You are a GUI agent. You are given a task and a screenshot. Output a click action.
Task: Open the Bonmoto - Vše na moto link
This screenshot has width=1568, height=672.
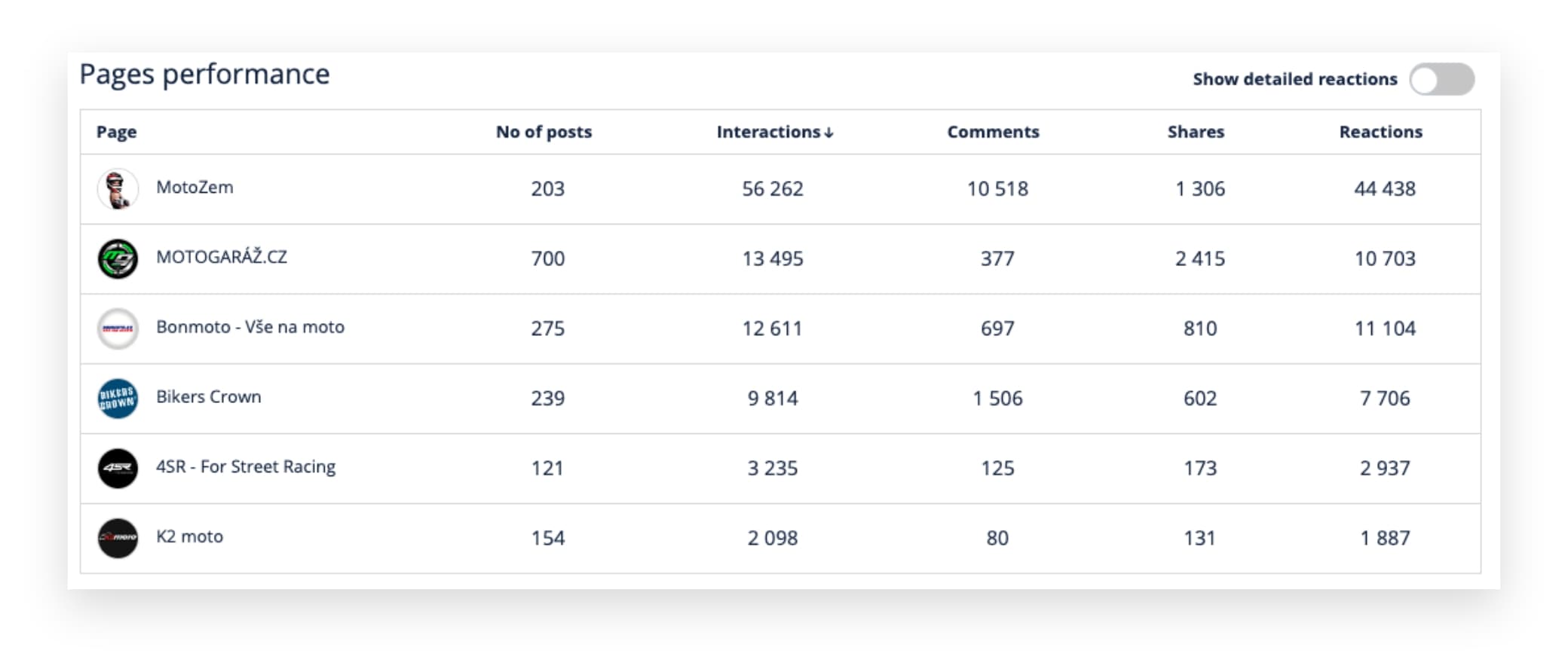point(250,327)
